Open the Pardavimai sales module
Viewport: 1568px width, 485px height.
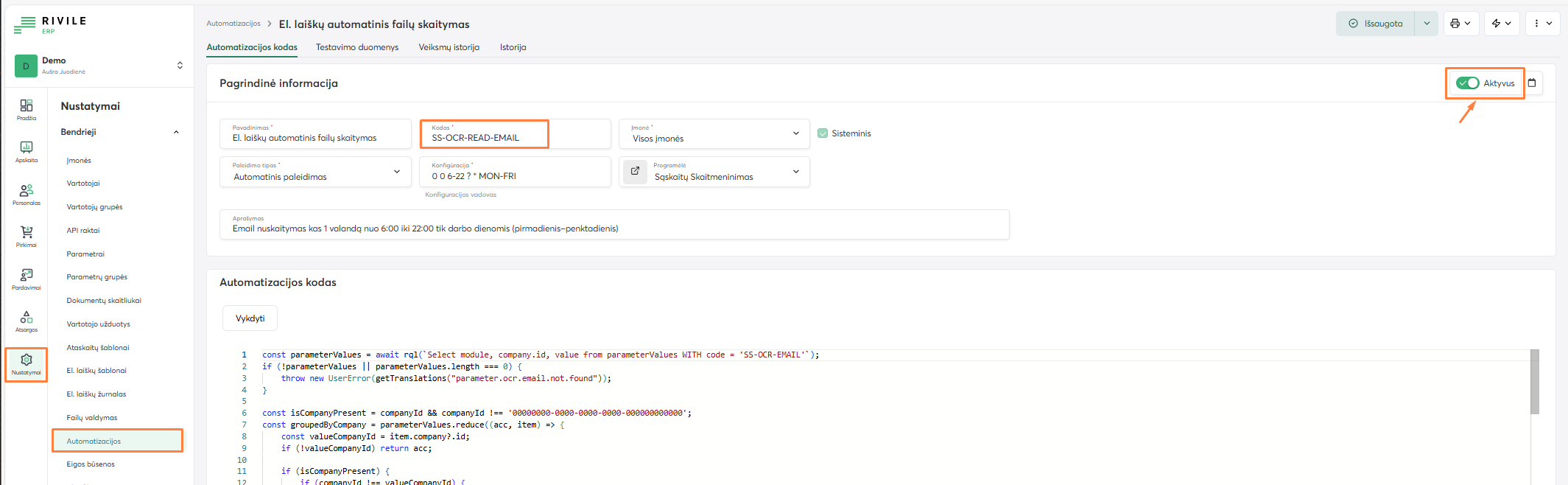tap(27, 279)
